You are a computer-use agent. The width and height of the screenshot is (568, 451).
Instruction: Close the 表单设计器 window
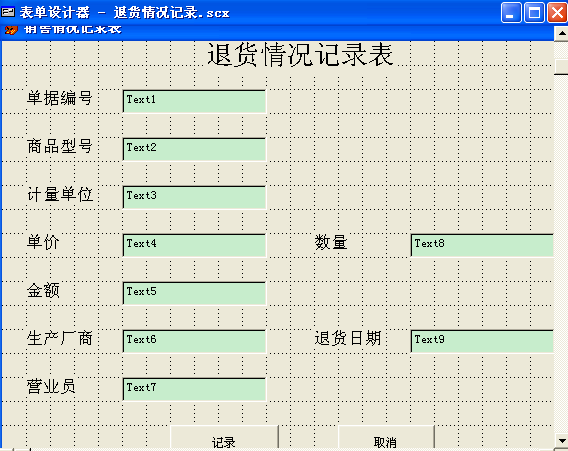[557, 13]
